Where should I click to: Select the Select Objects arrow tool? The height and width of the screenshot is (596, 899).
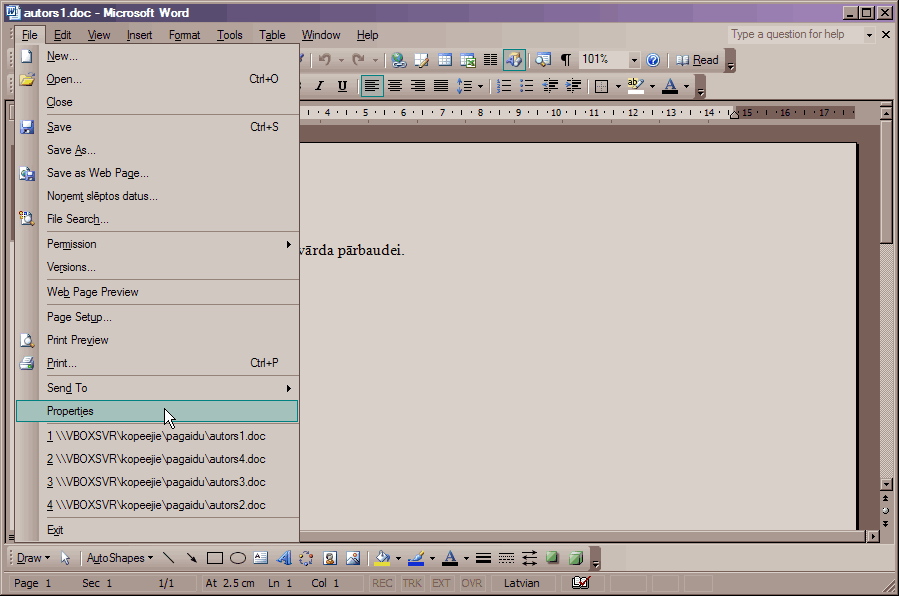point(65,558)
